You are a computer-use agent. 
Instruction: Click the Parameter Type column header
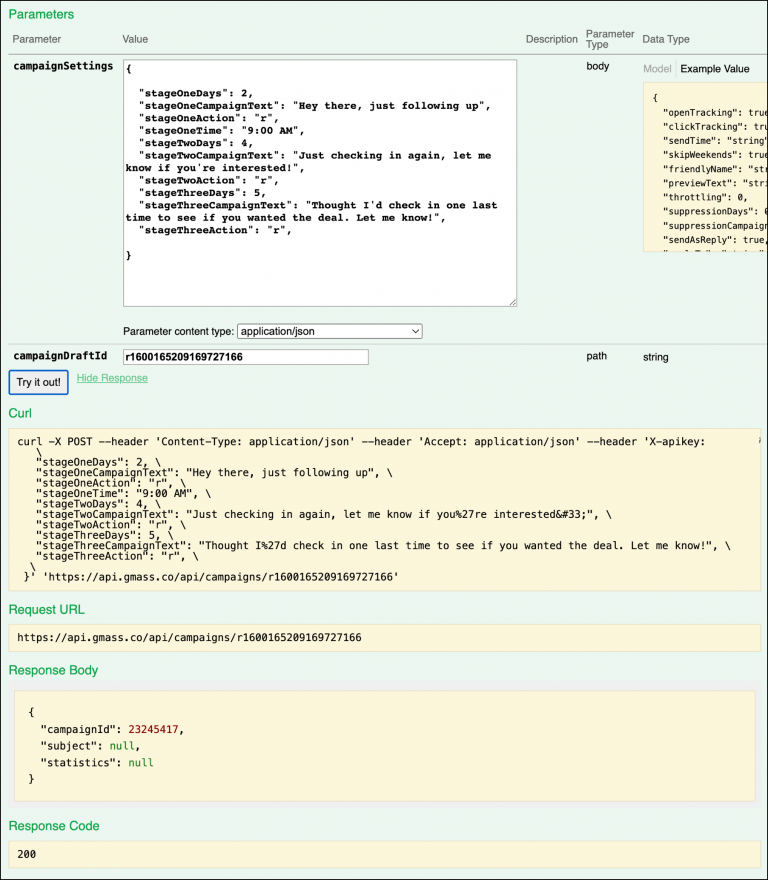click(609, 39)
